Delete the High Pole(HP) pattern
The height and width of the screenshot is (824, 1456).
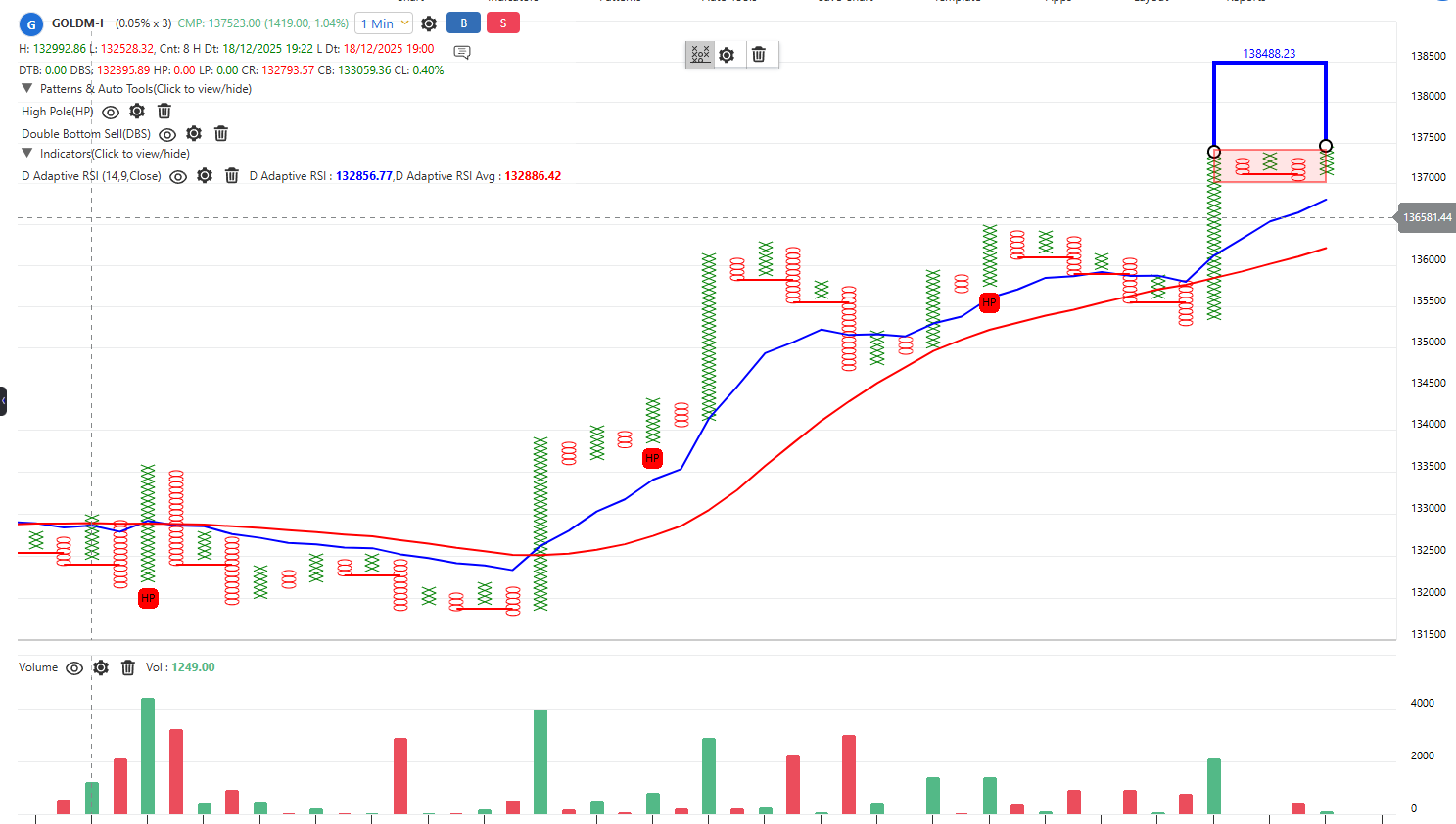pos(164,112)
